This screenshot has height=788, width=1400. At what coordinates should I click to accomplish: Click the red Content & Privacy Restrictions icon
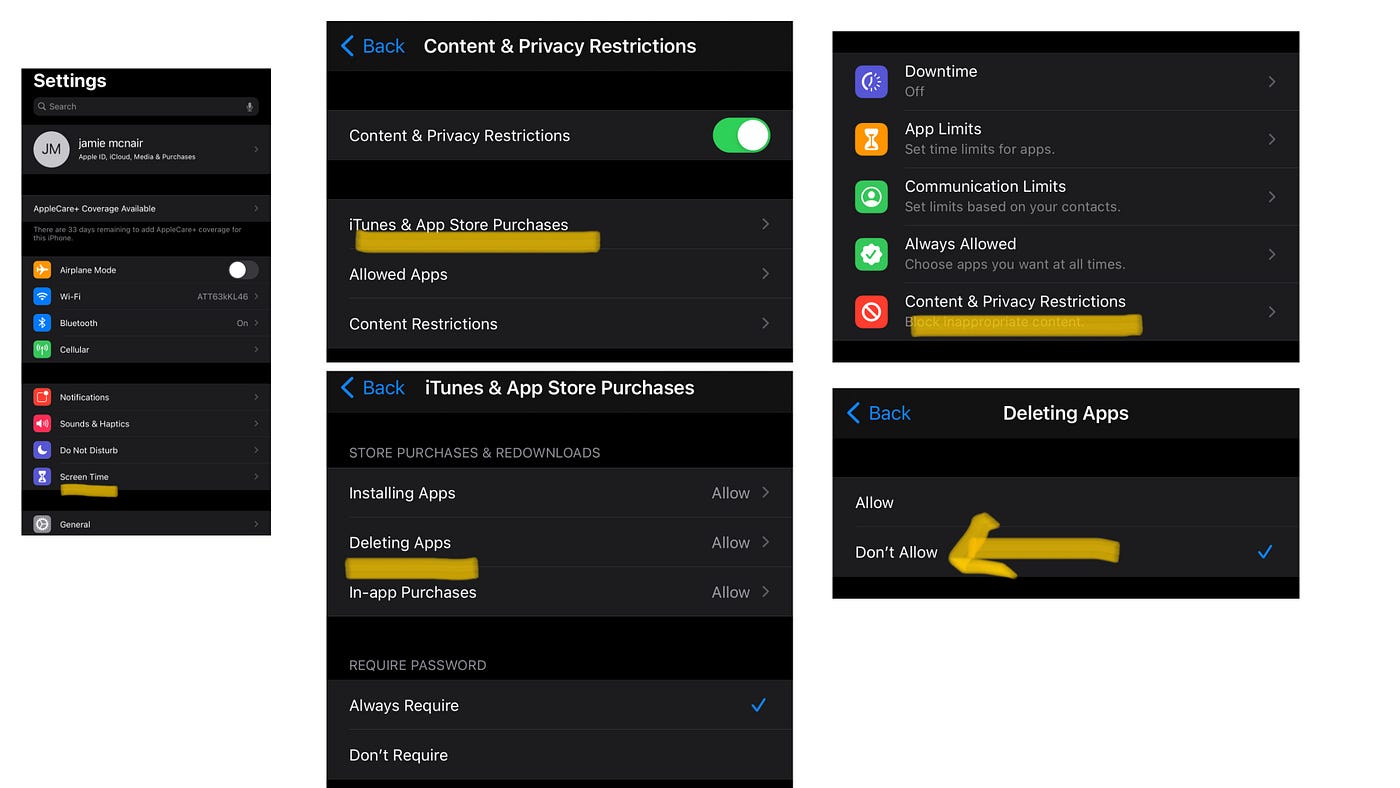871,311
